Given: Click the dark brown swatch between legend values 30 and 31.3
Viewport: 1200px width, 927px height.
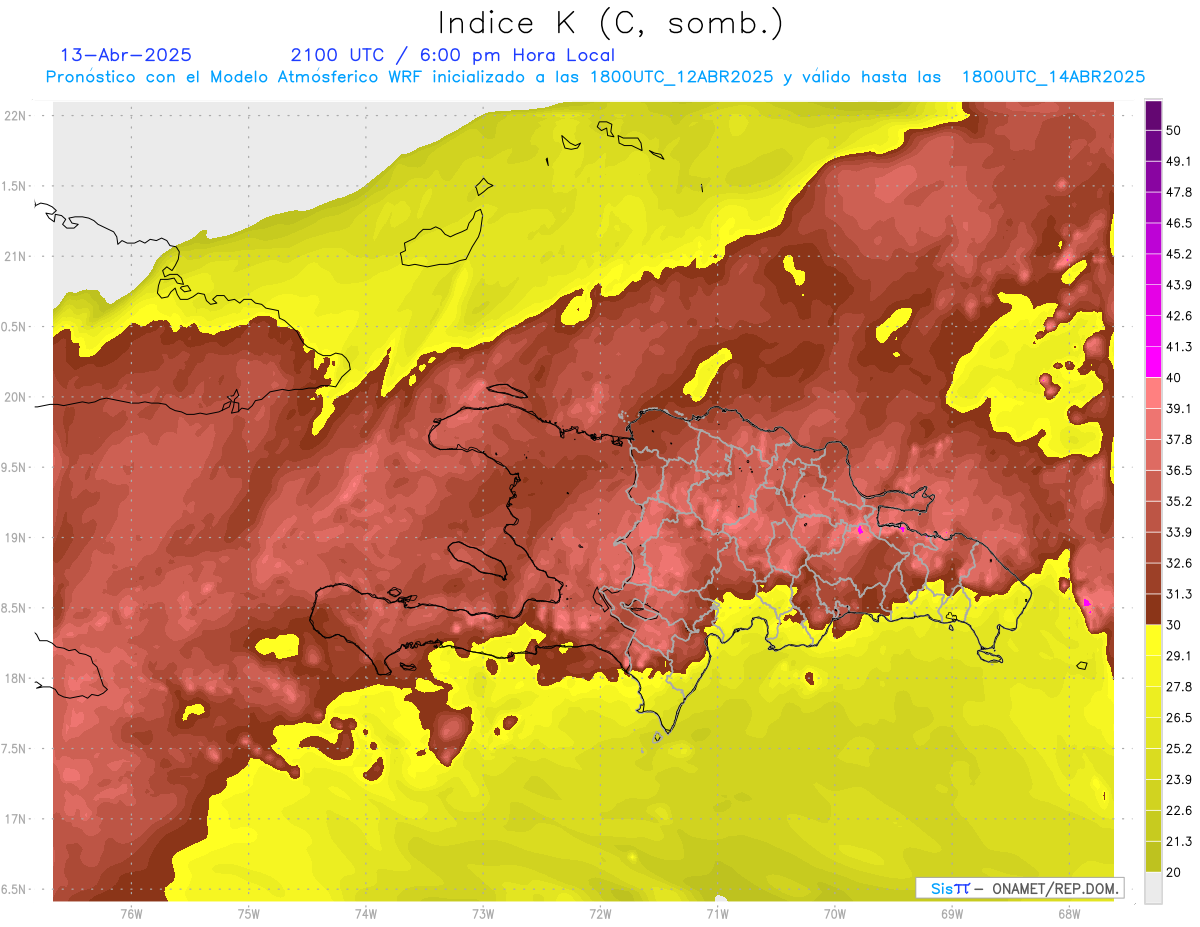Looking at the screenshot, I should tap(1153, 609).
